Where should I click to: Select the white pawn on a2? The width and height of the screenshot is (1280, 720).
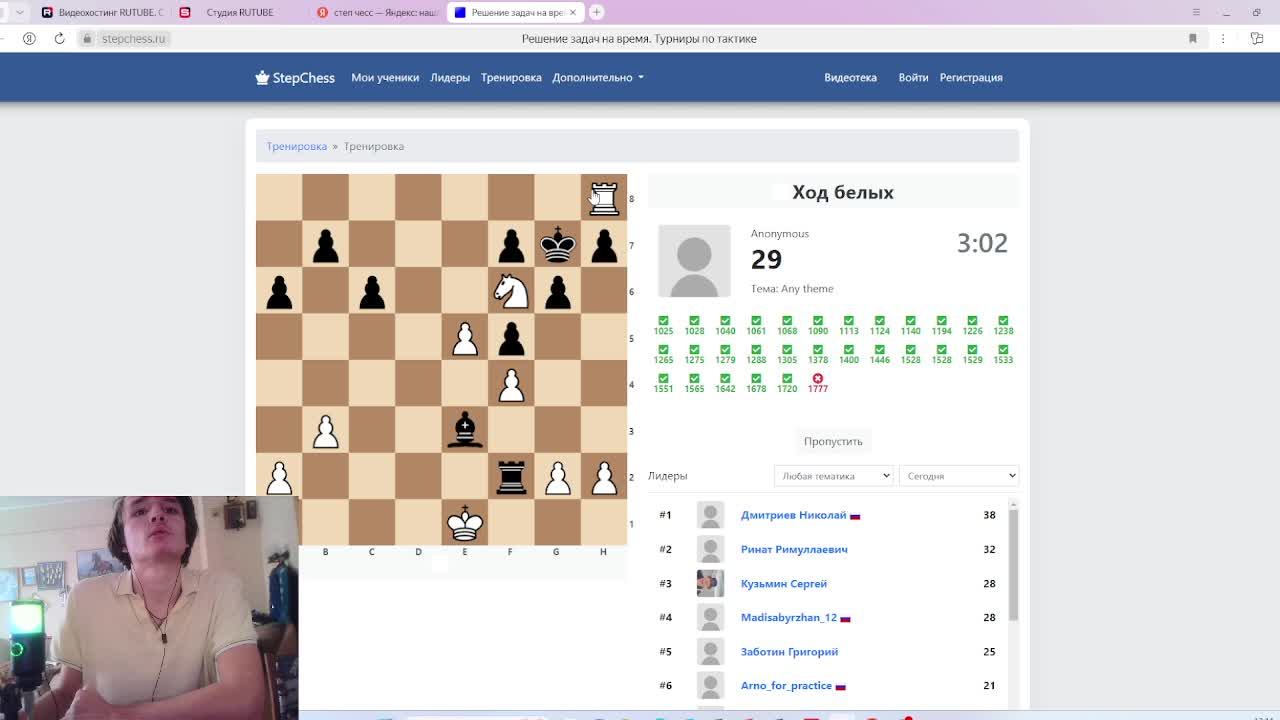(x=279, y=476)
